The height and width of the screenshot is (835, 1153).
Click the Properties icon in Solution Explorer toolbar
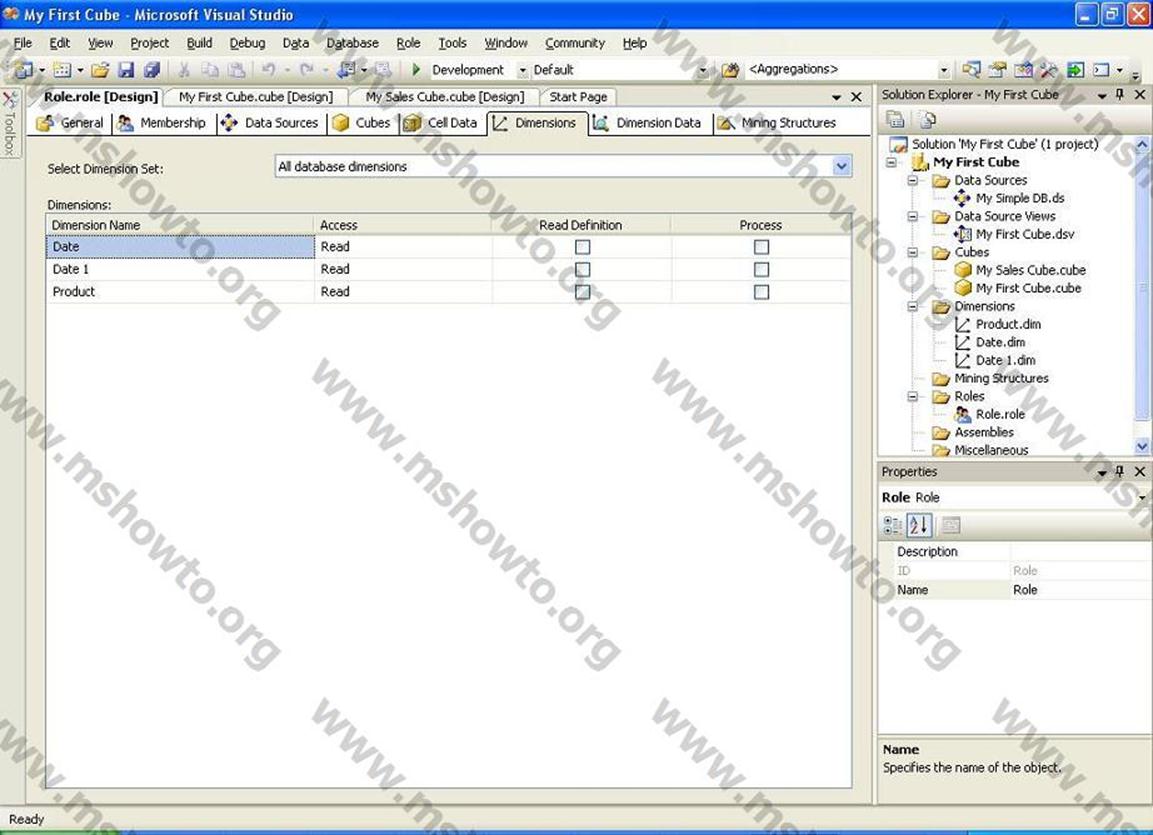pyautogui.click(x=895, y=119)
